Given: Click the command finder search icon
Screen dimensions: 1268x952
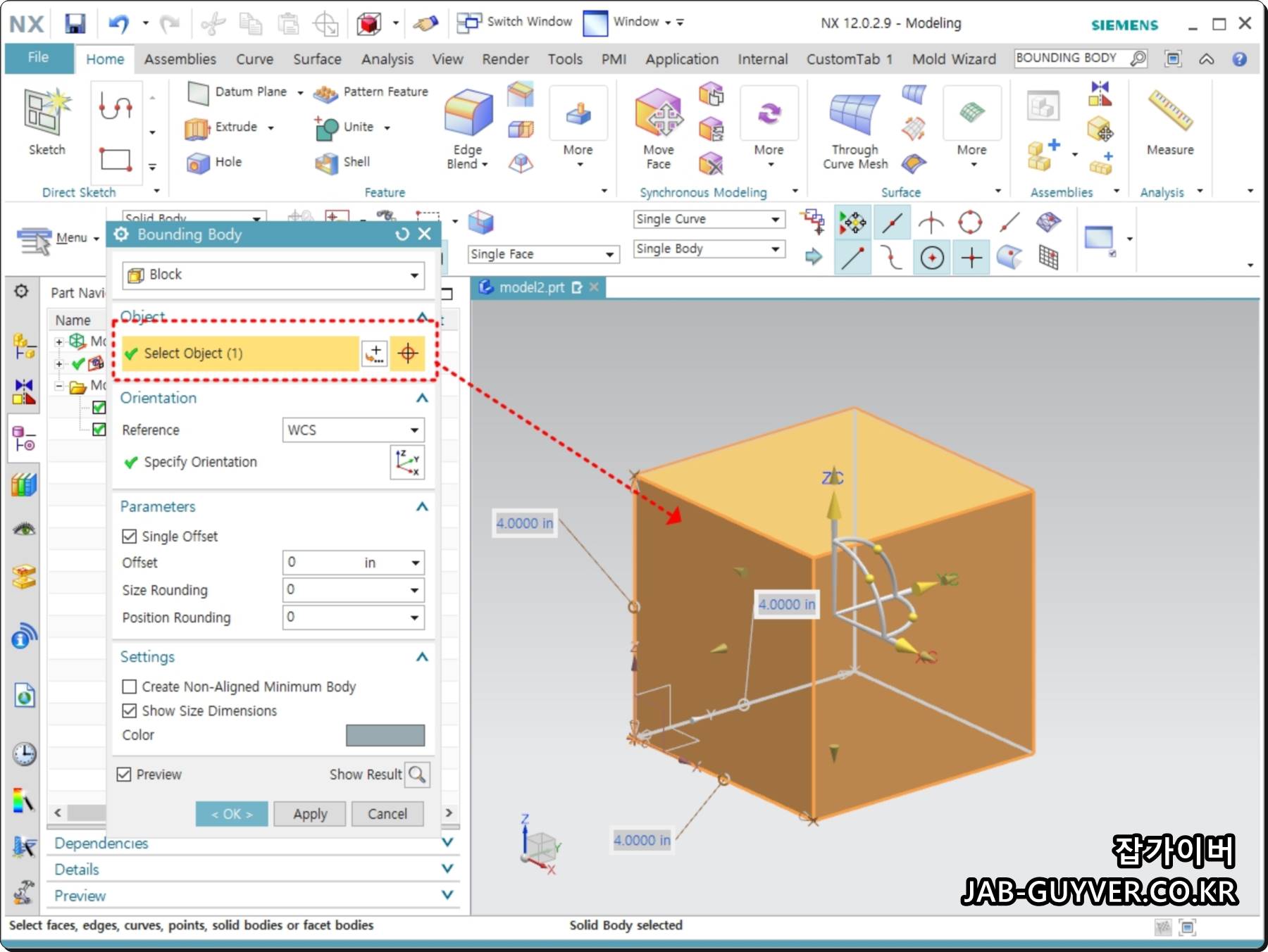Looking at the screenshot, I should click(x=1138, y=58).
